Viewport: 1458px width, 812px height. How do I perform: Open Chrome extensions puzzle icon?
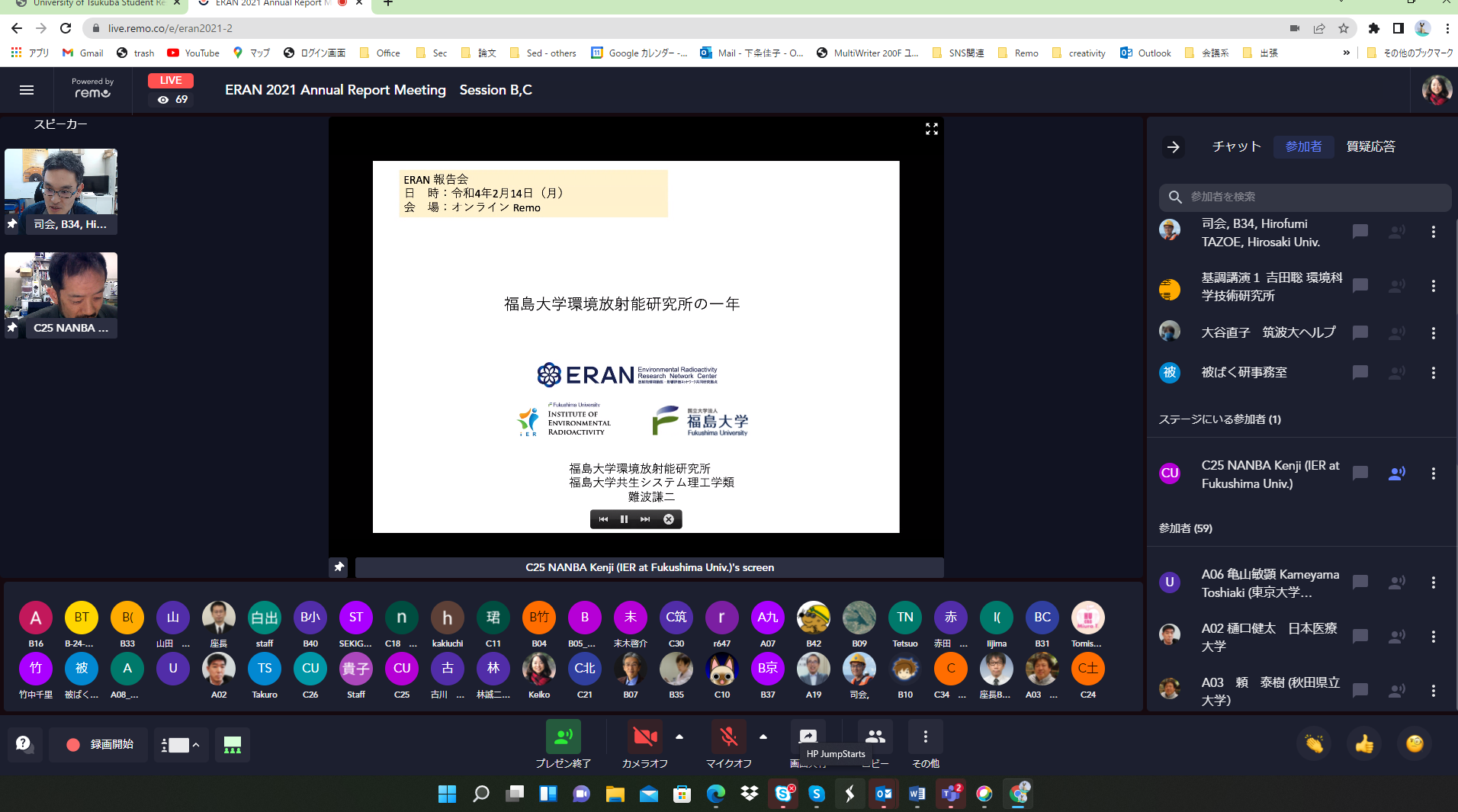pos(1374,28)
